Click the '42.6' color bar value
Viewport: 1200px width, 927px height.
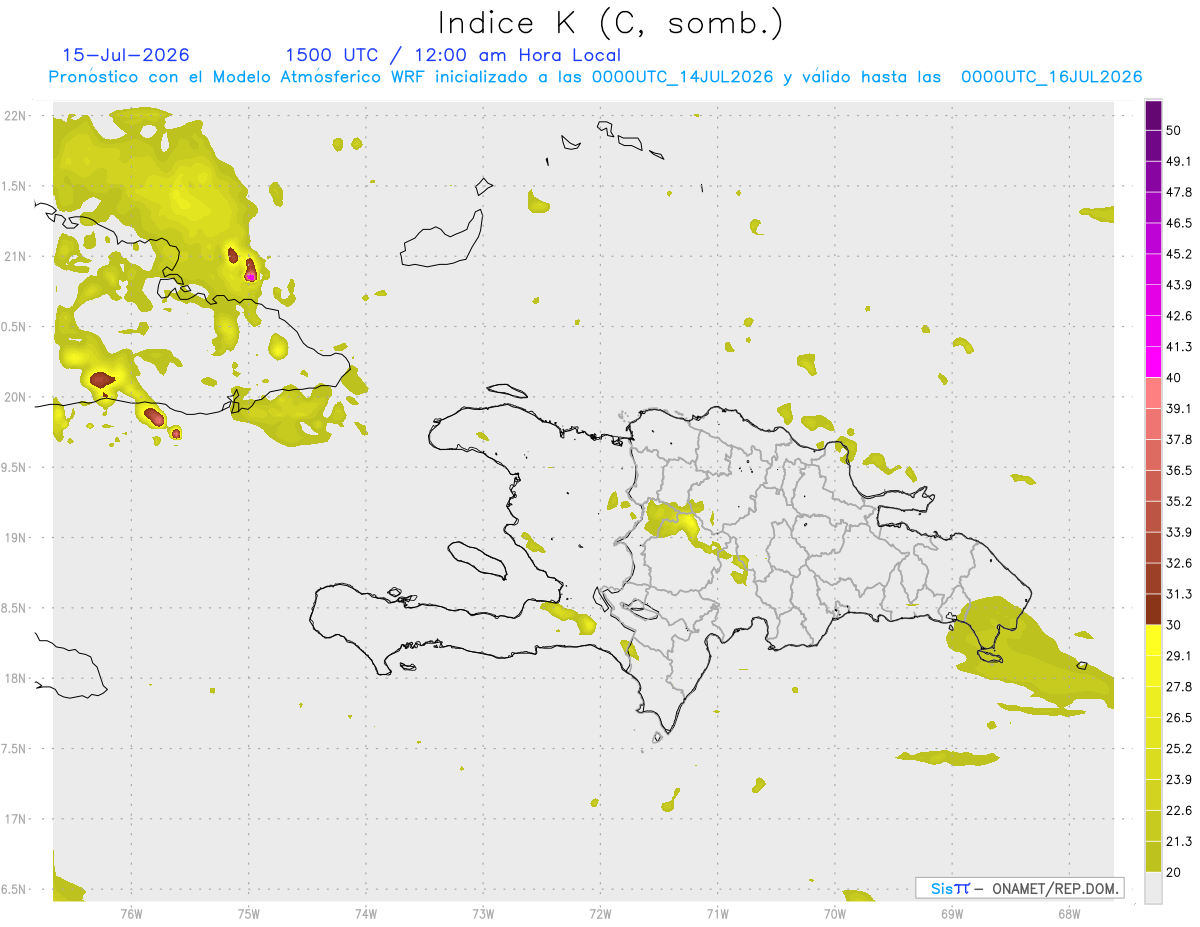click(1179, 316)
